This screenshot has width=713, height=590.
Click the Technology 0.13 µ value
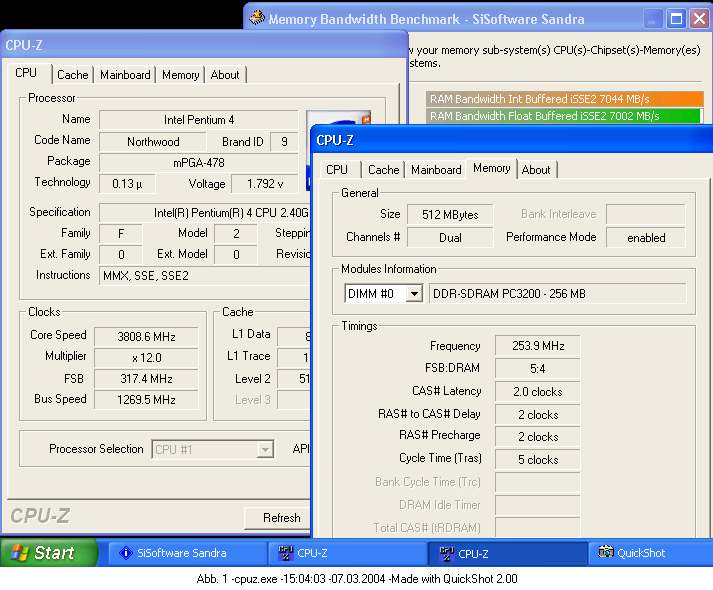[x=127, y=184]
